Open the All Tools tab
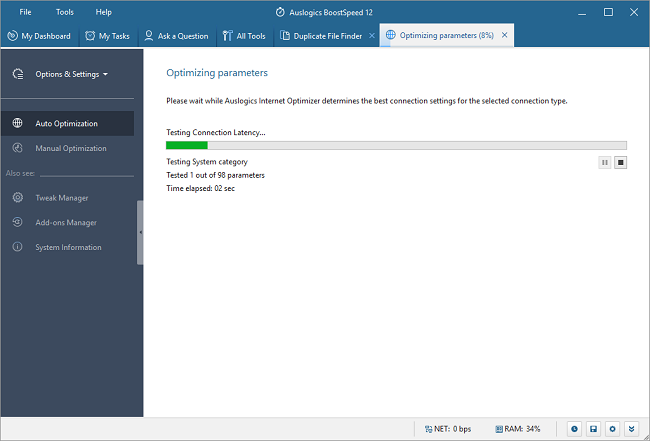This screenshot has height=441, width=650. tap(244, 36)
